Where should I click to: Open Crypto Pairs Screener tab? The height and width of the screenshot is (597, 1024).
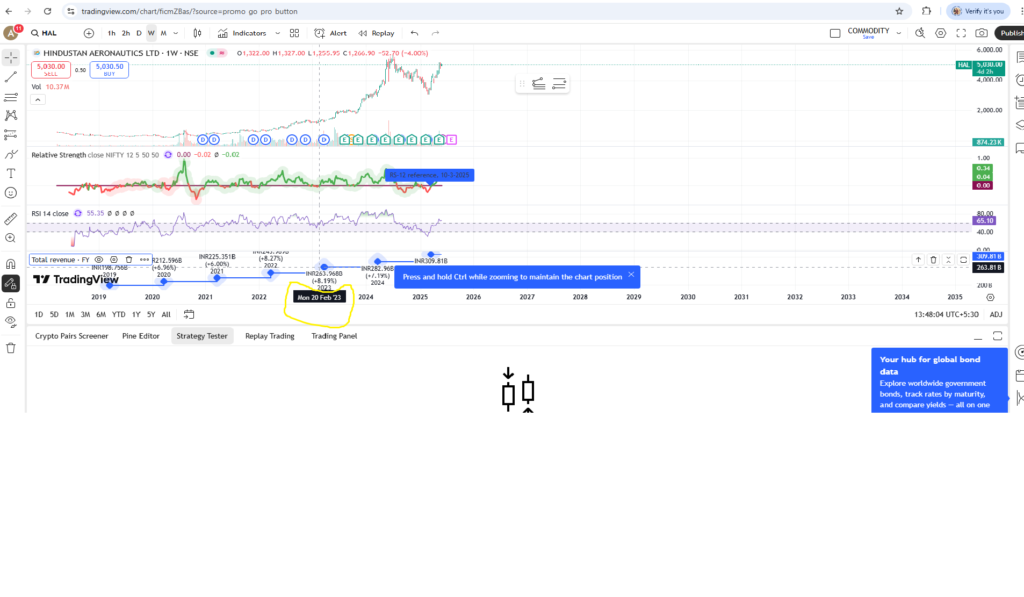pos(71,336)
